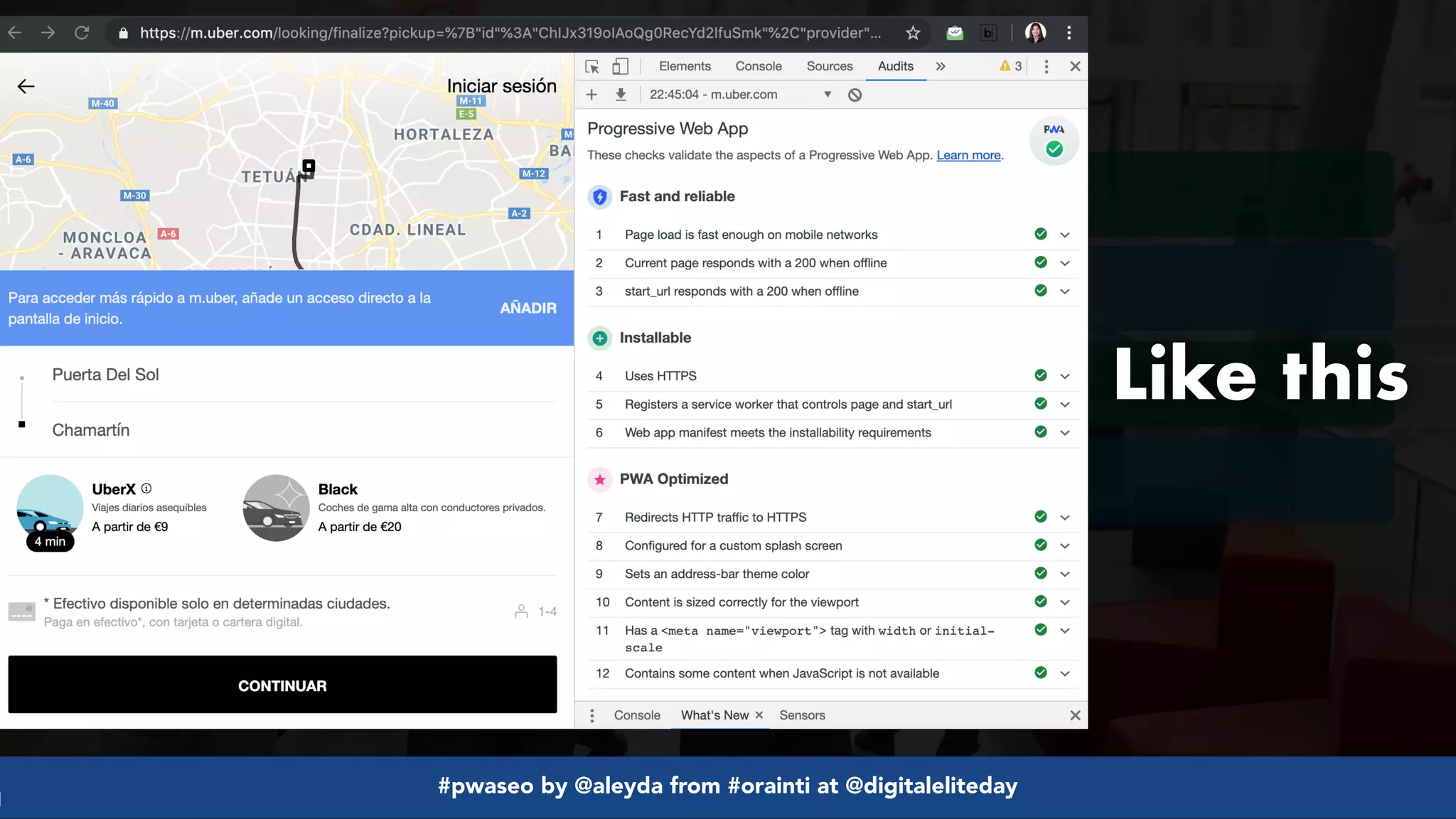Click the back arrow above the map
Screen dimensions: 1456x819
point(26,86)
